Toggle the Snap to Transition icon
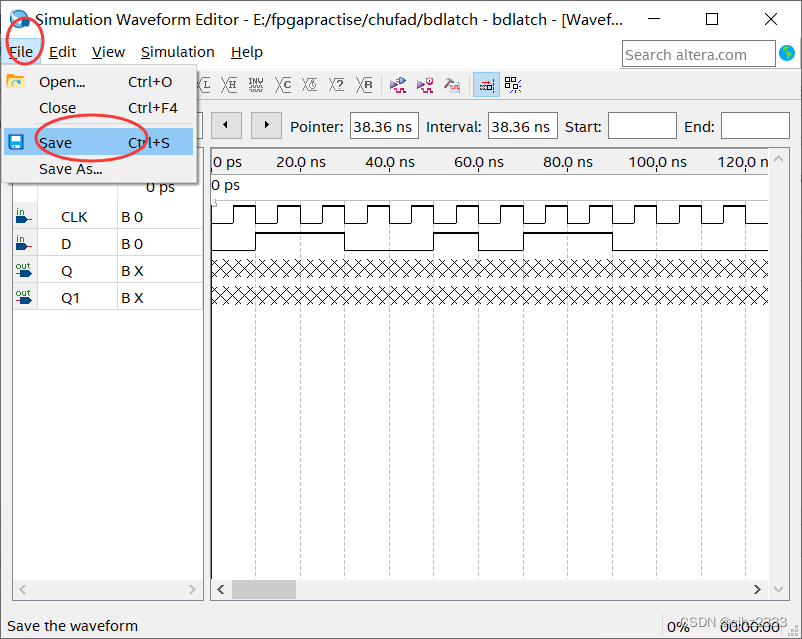802x639 pixels. [x=486, y=85]
